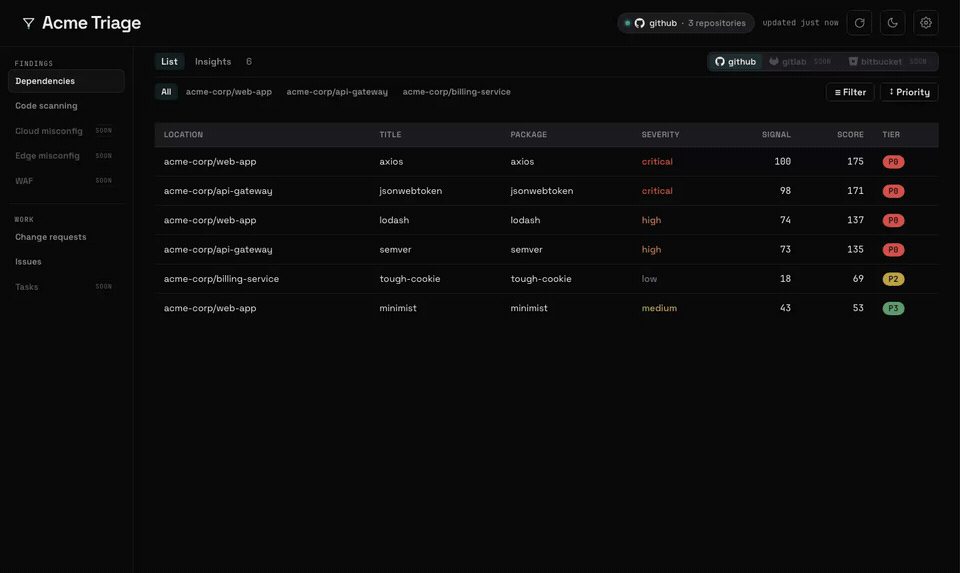
Task: Select the All repositories filter
Action: [x=166, y=92]
